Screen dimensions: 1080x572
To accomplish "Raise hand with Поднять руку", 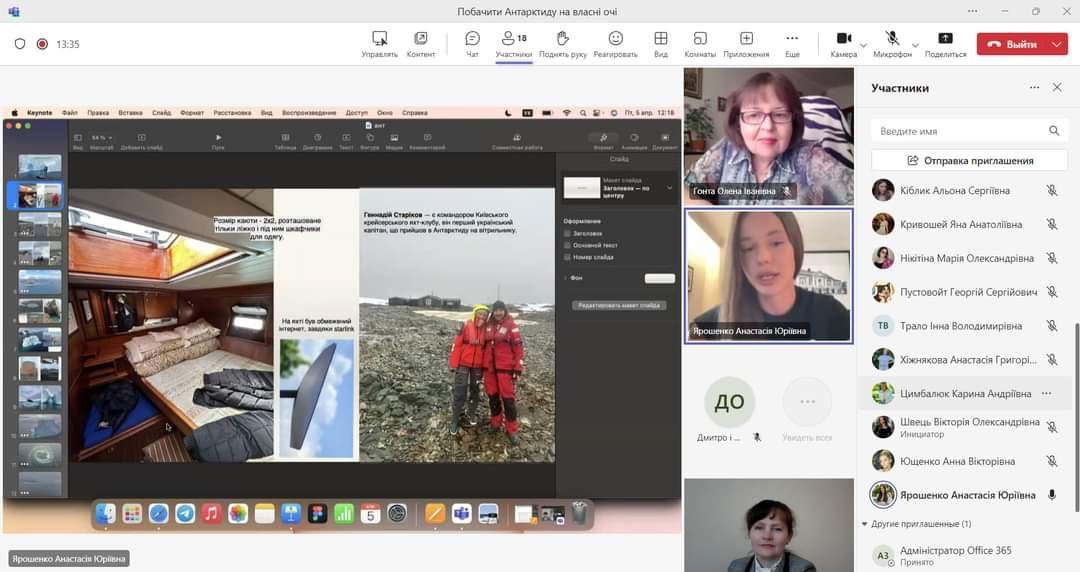I will click(x=562, y=43).
